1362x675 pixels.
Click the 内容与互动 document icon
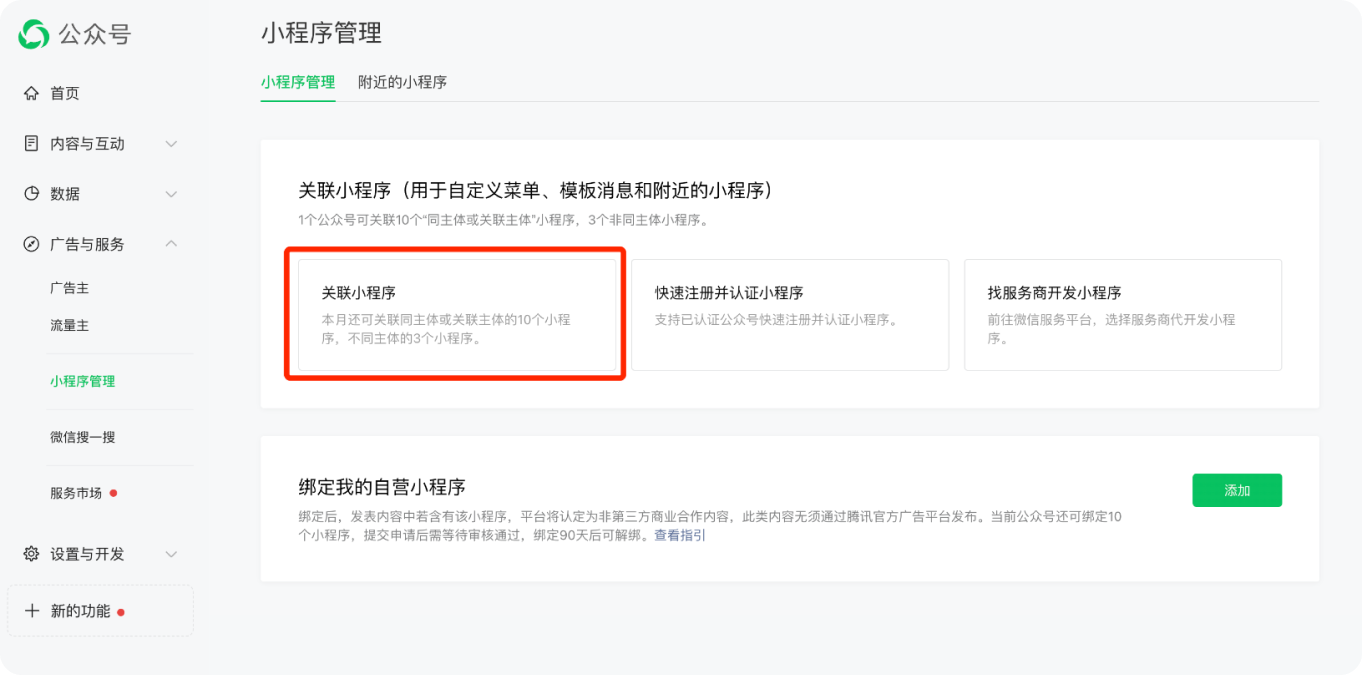pyautogui.click(x=31, y=143)
